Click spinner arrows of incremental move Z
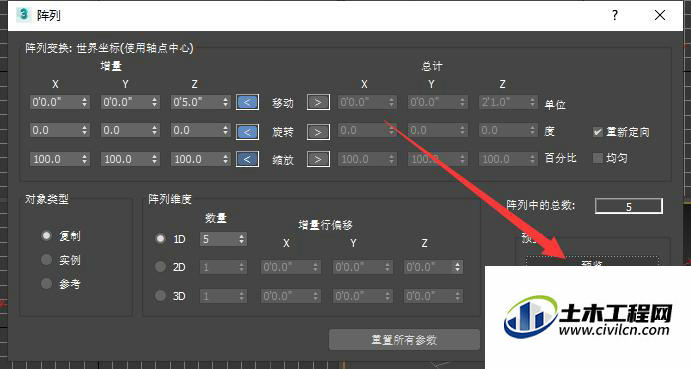This screenshot has height=369, width=691. [225, 102]
